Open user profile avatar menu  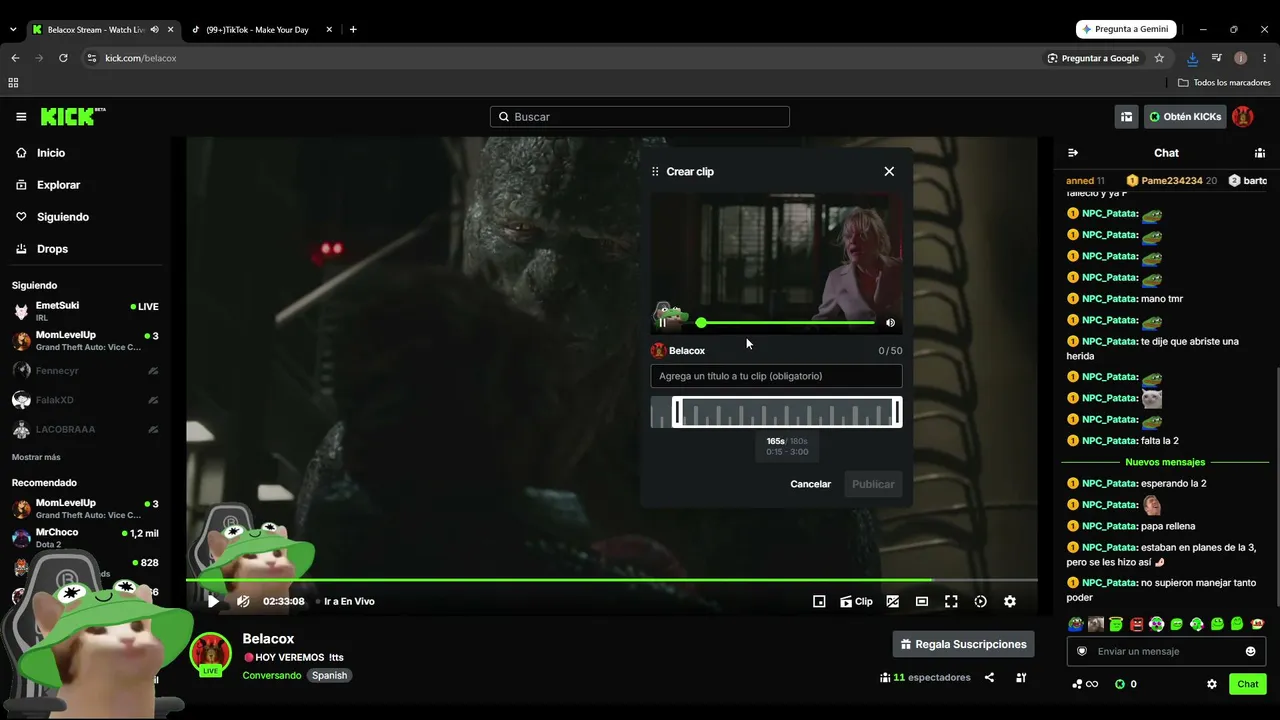(x=1243, y=117)
